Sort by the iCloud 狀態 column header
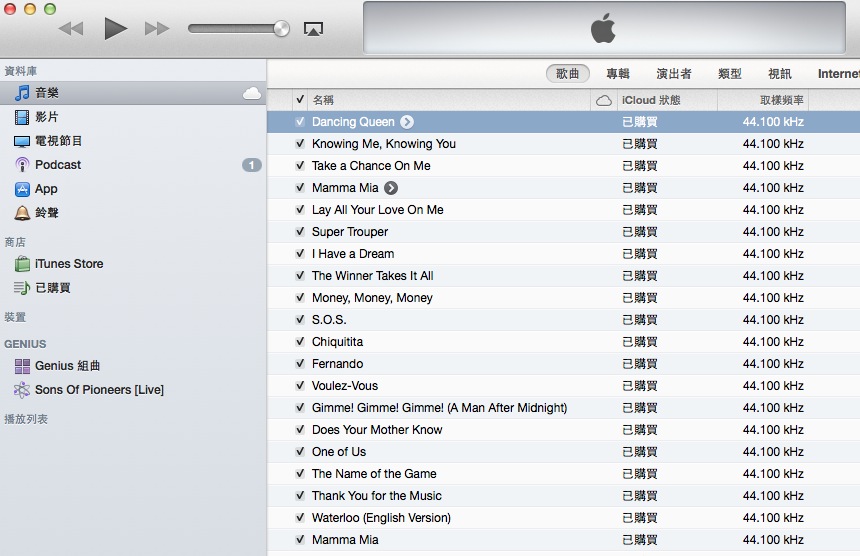The width and height of the screenshot is (860, 556). (667, 100)
